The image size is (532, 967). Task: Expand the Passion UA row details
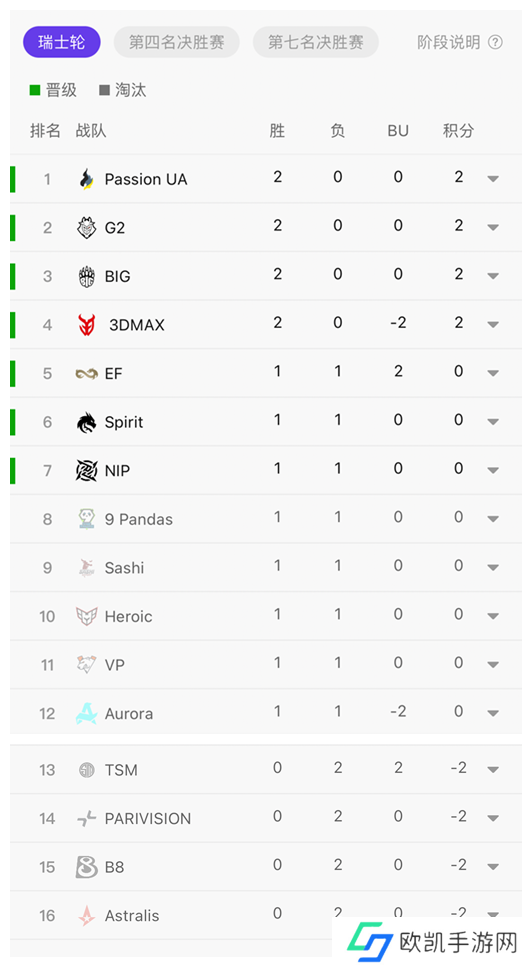click(493, 179)
